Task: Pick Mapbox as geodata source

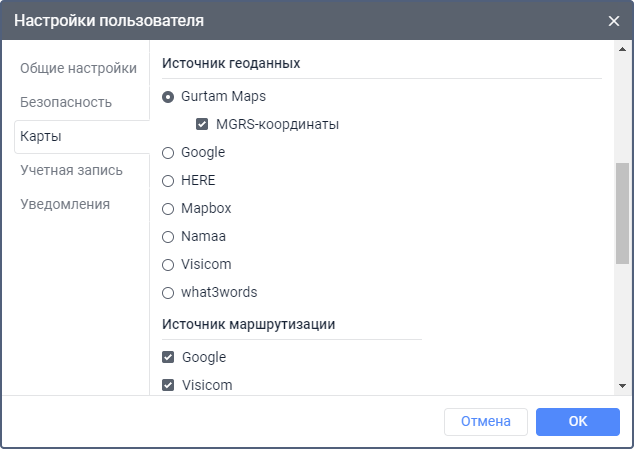Action: tap(168, 209)
